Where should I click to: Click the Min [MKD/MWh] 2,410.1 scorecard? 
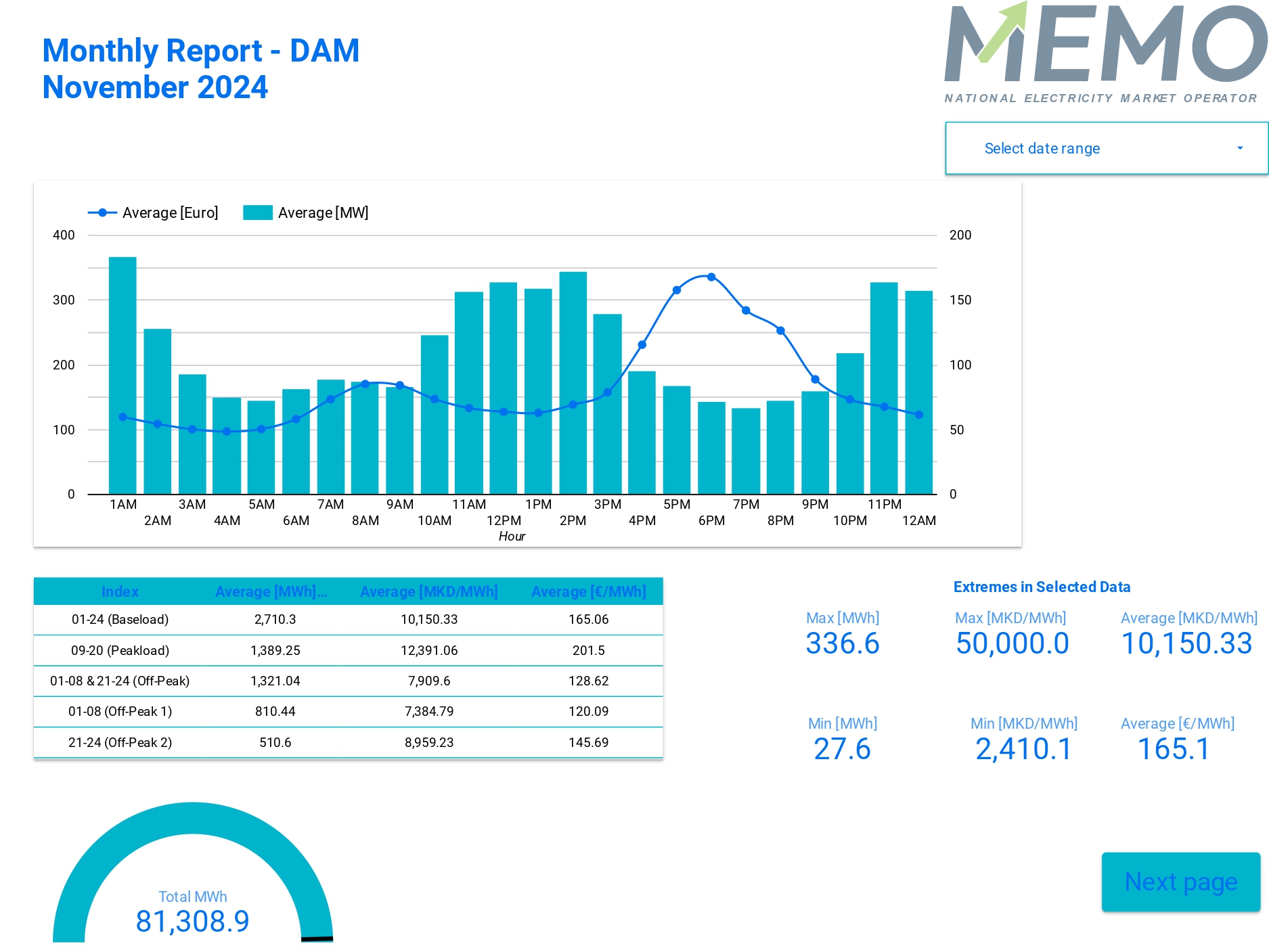tap(1023, 748)
